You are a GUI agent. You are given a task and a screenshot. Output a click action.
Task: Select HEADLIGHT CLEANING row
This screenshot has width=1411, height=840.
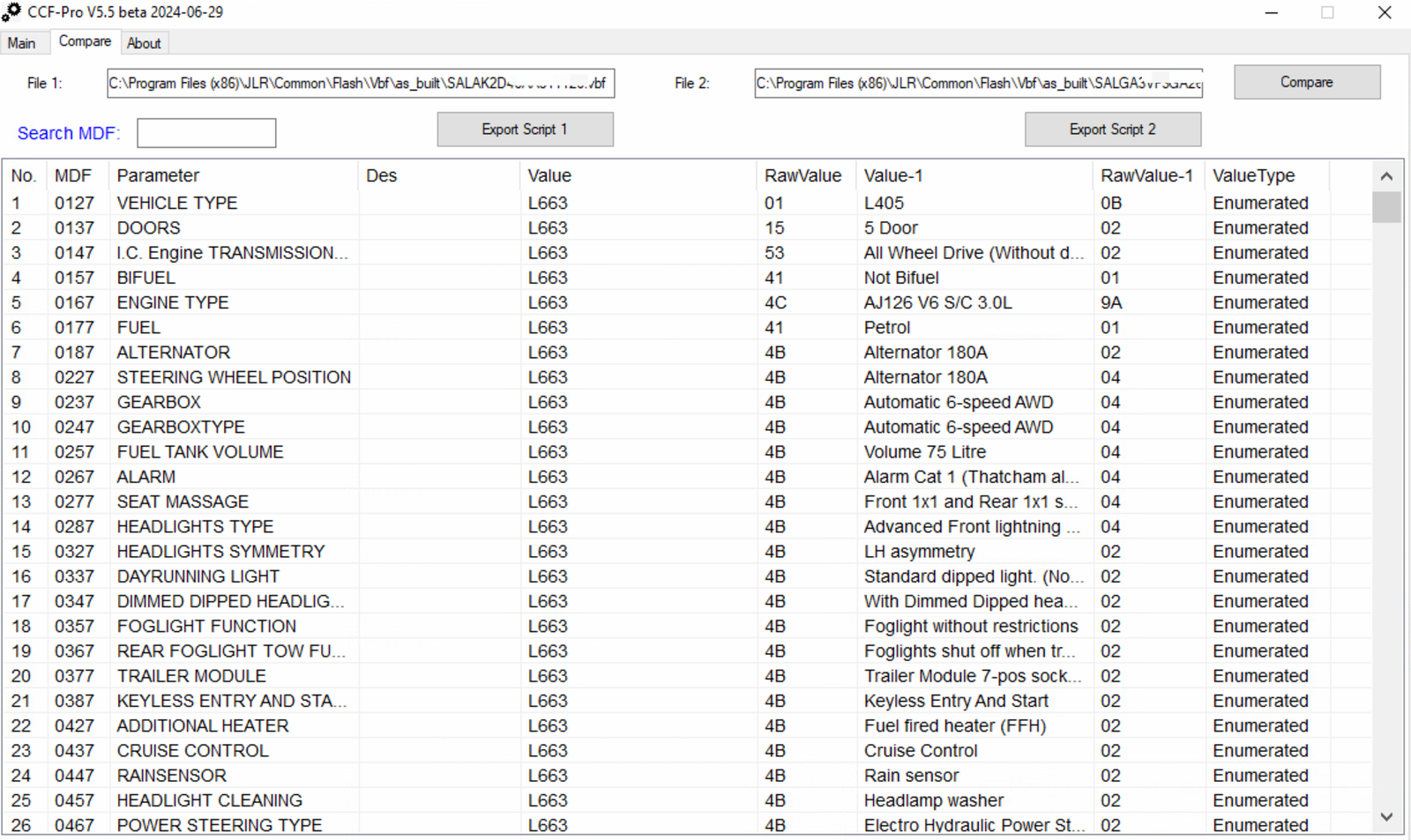coord(686,800)
